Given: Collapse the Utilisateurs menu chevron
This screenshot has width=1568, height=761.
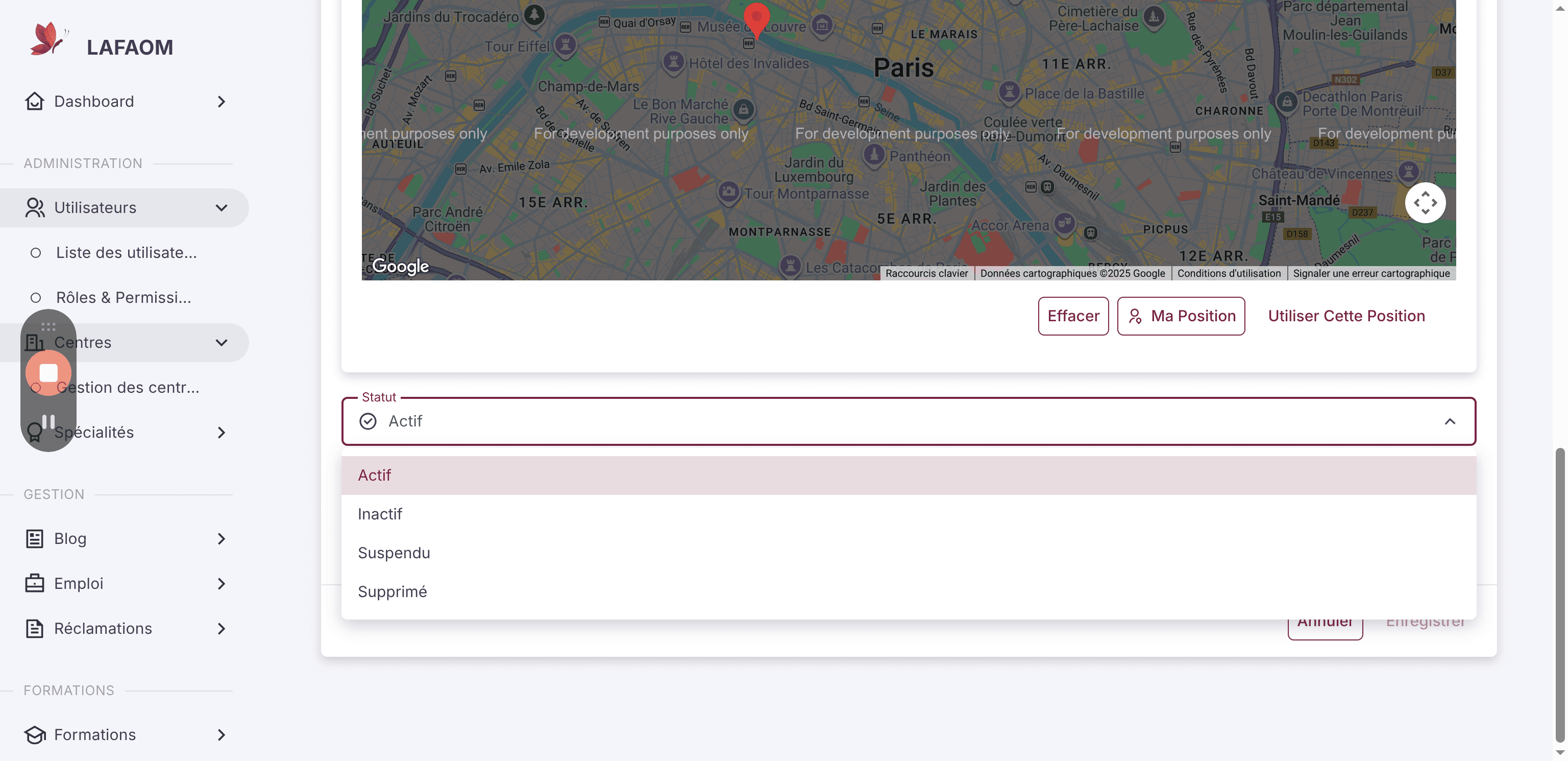Looking at the screenshot, I should click(222, 208).
